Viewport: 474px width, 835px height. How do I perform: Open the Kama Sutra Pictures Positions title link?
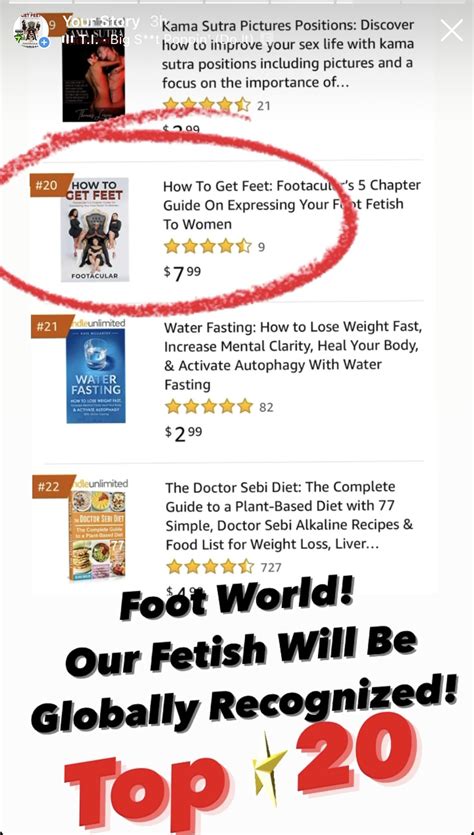(288, 54)
